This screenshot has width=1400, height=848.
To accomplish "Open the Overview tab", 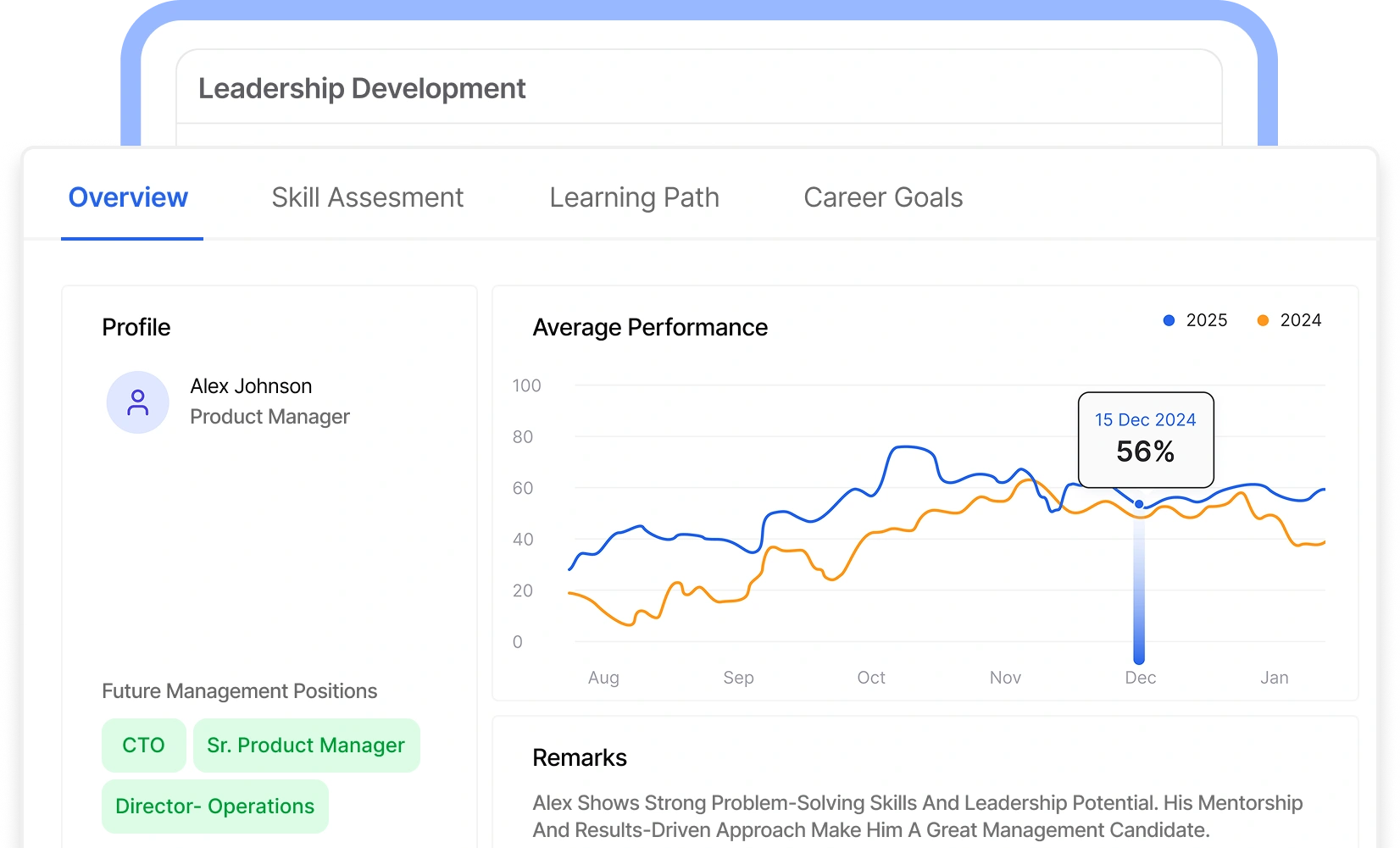I will point(129,197).
